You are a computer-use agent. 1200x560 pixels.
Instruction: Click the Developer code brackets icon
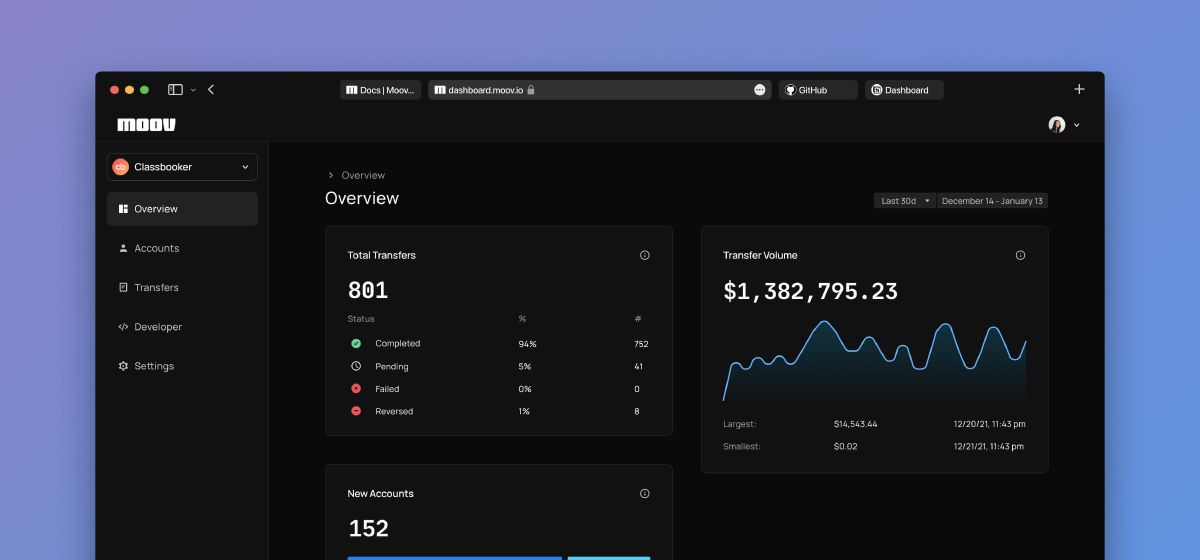123,327
